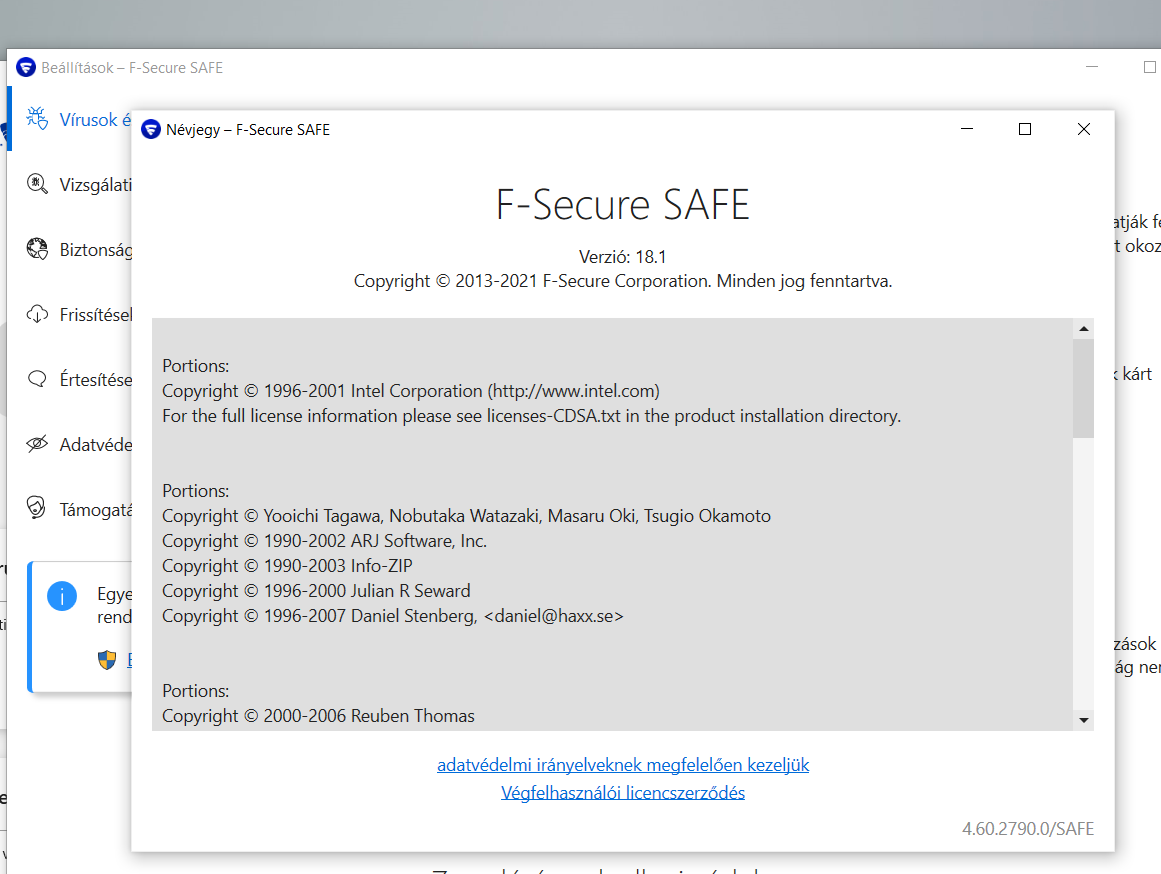This screenshot has height=874, width=1161.
Task: Click the Windows shield icon in notice
Action: point(107,659)
